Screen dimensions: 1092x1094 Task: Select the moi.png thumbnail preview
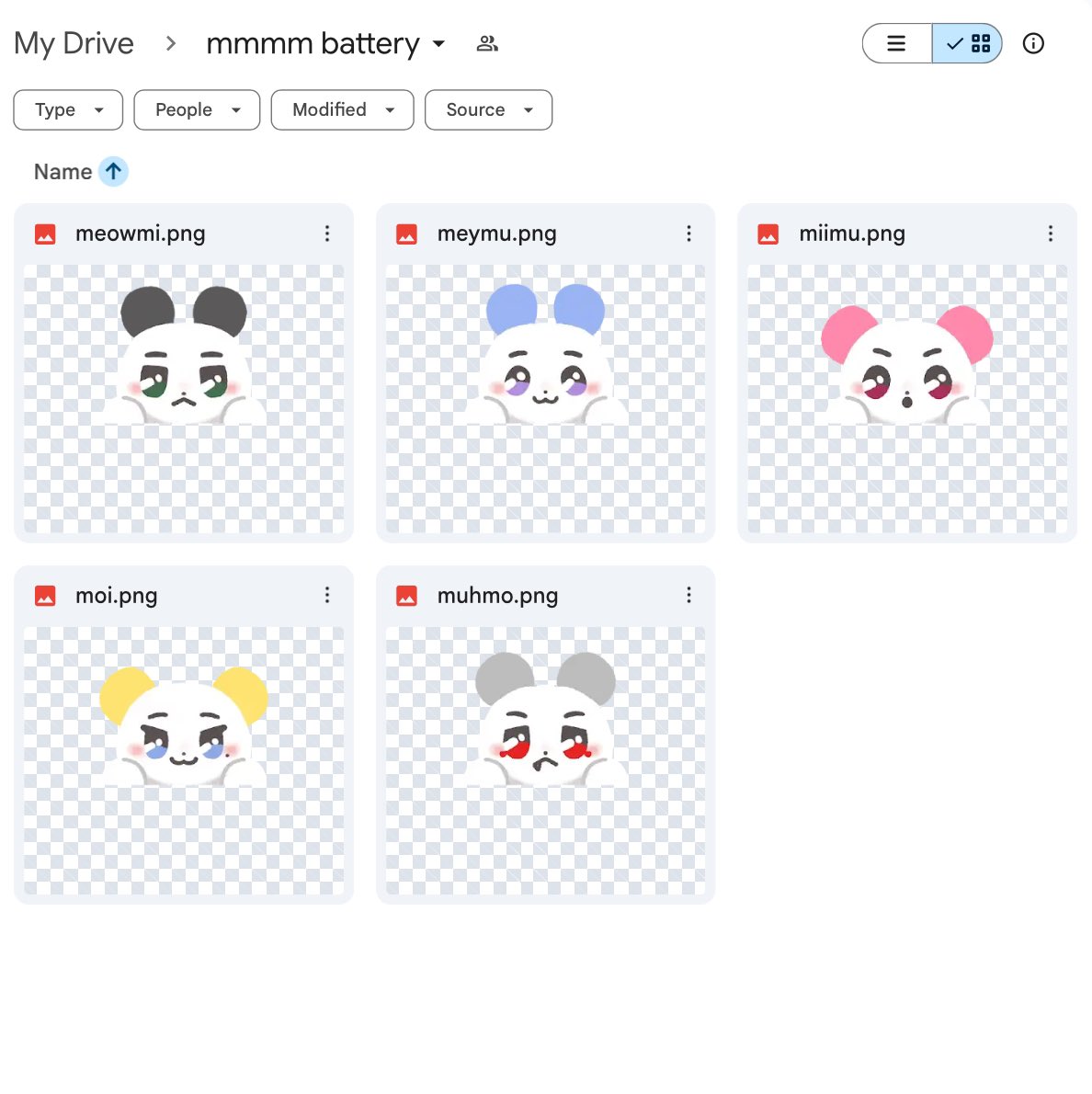click(184, 760)
